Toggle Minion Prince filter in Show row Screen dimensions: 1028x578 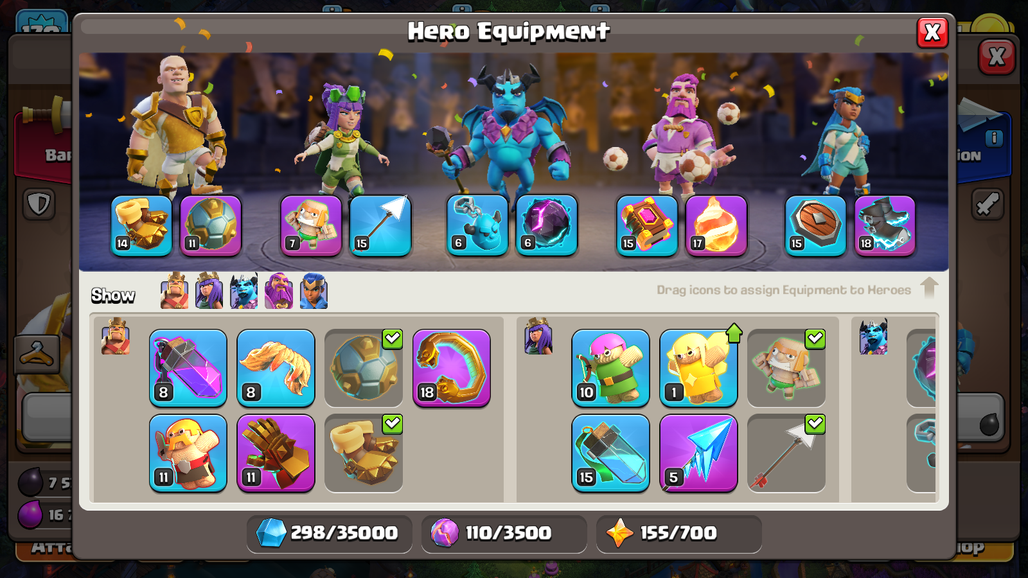[x=244, y=291]
